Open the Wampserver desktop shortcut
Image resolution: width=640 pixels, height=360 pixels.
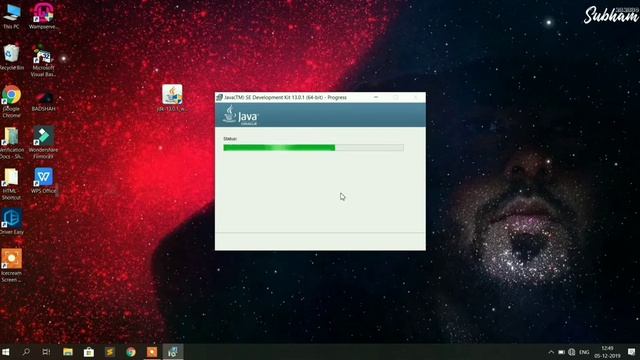43,16
